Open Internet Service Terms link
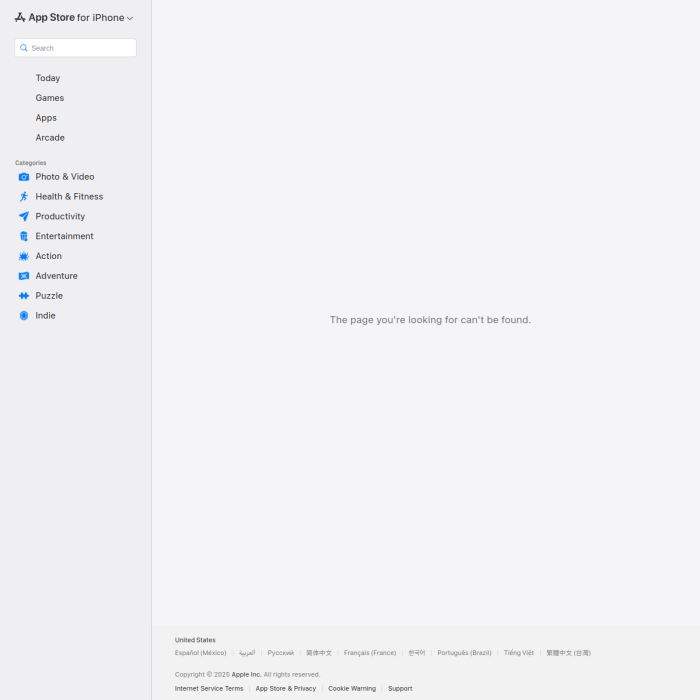 [209, 688]
